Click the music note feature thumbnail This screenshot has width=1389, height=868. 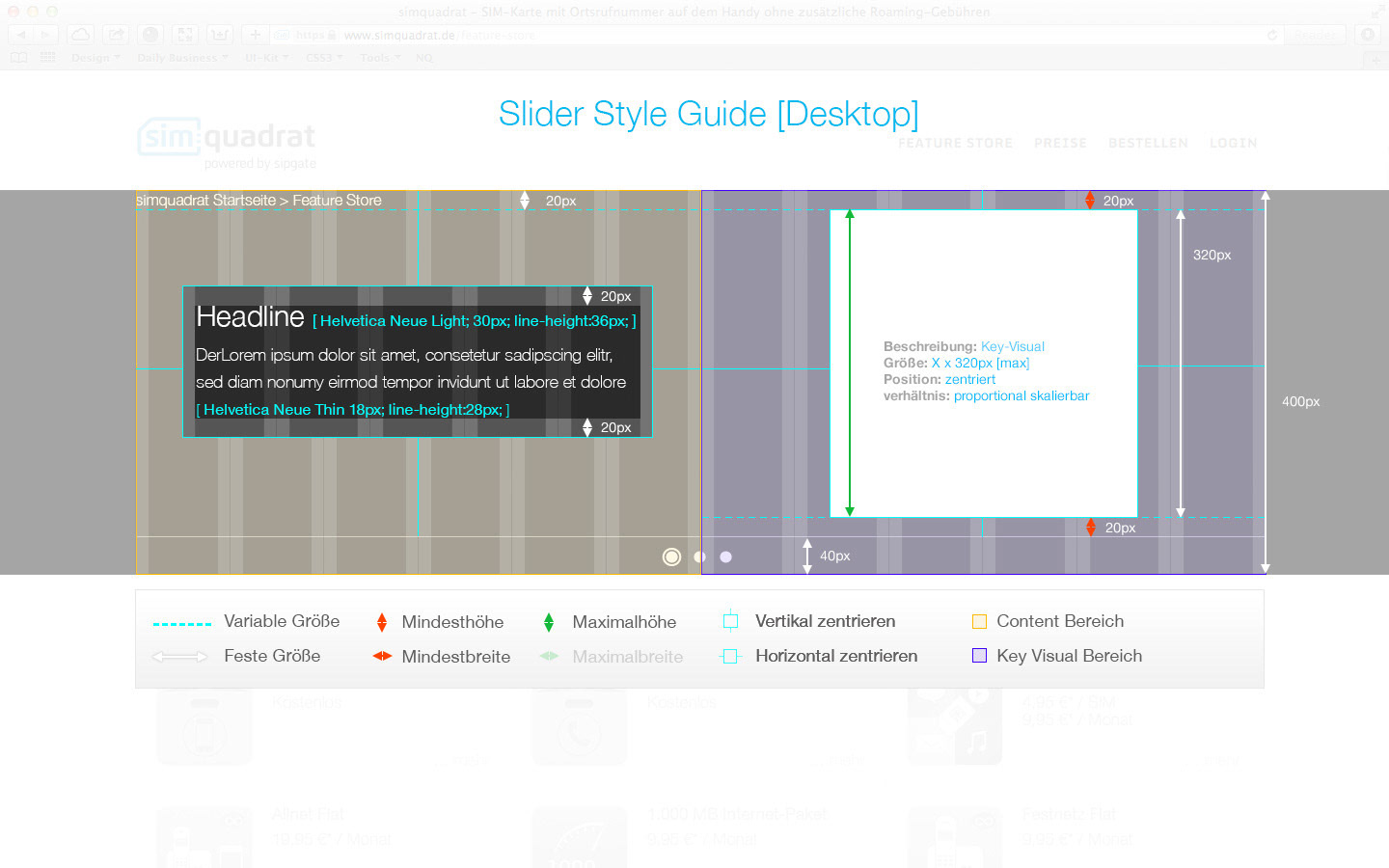coord(955,726)
